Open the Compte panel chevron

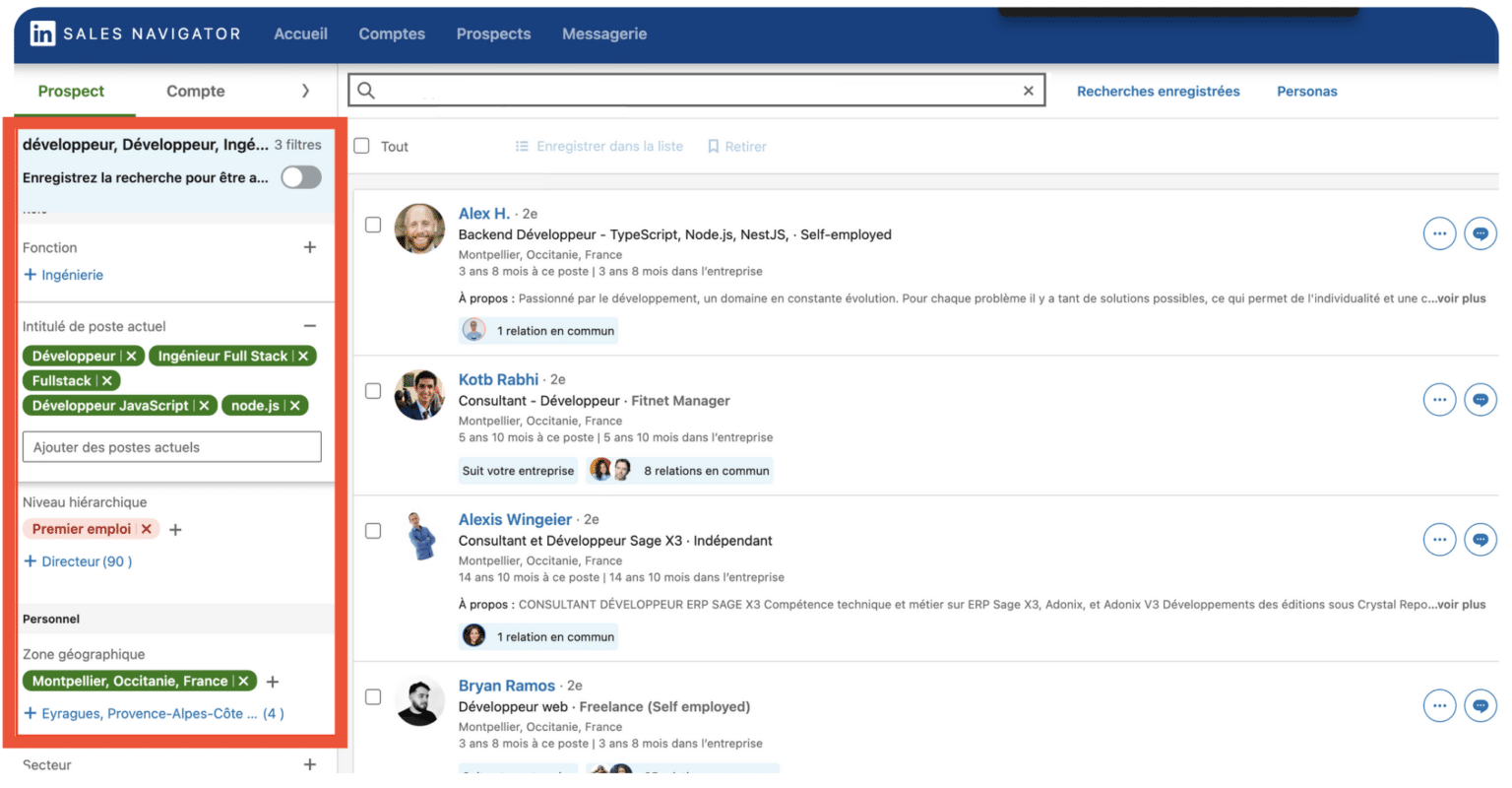(x=306, y=91)
